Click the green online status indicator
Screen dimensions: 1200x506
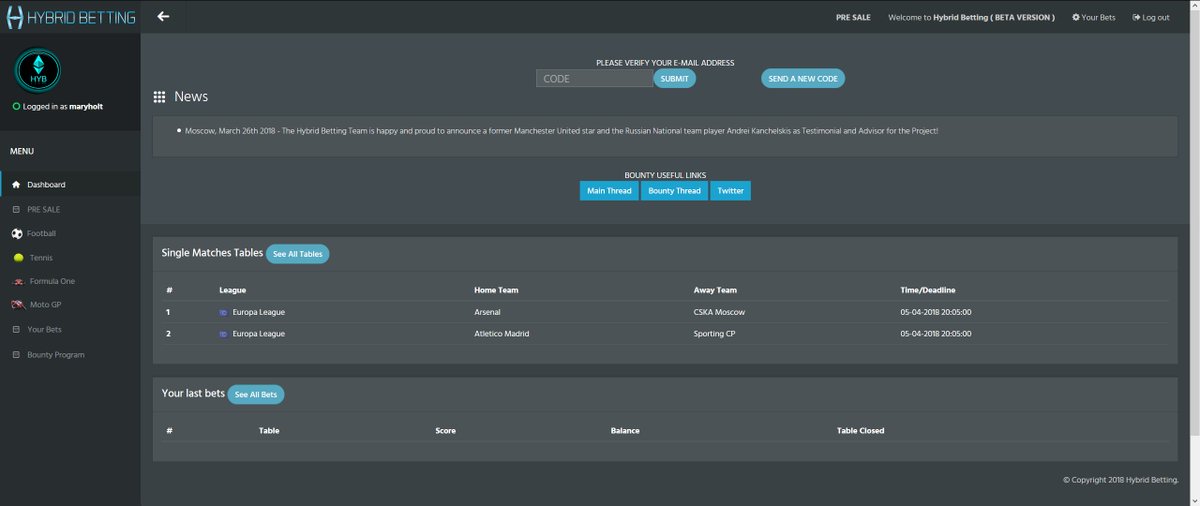click(x=16, y=106)
